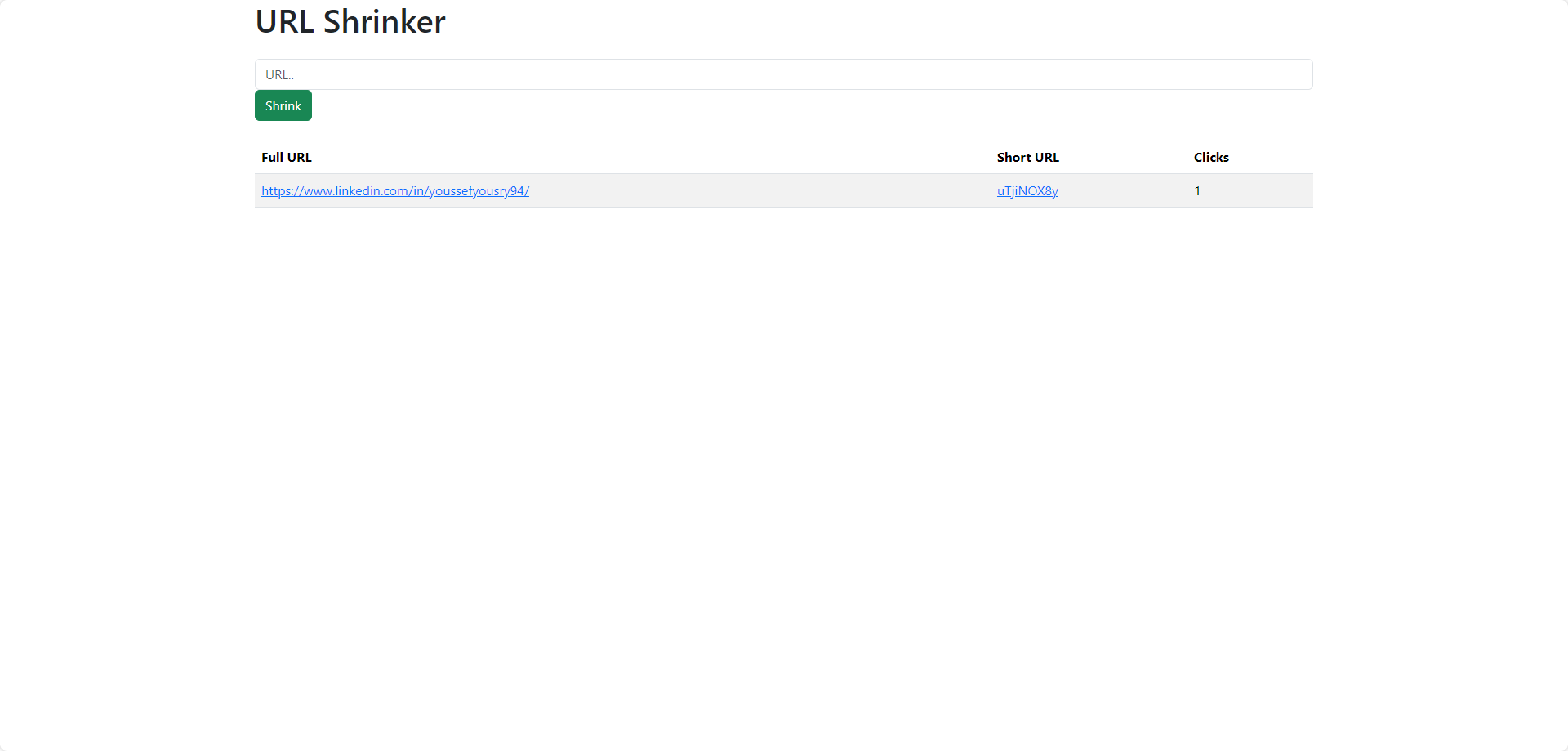Submit the form using Shrink
The width and height of the screenshot is (1568, 751).
point(283,105)
